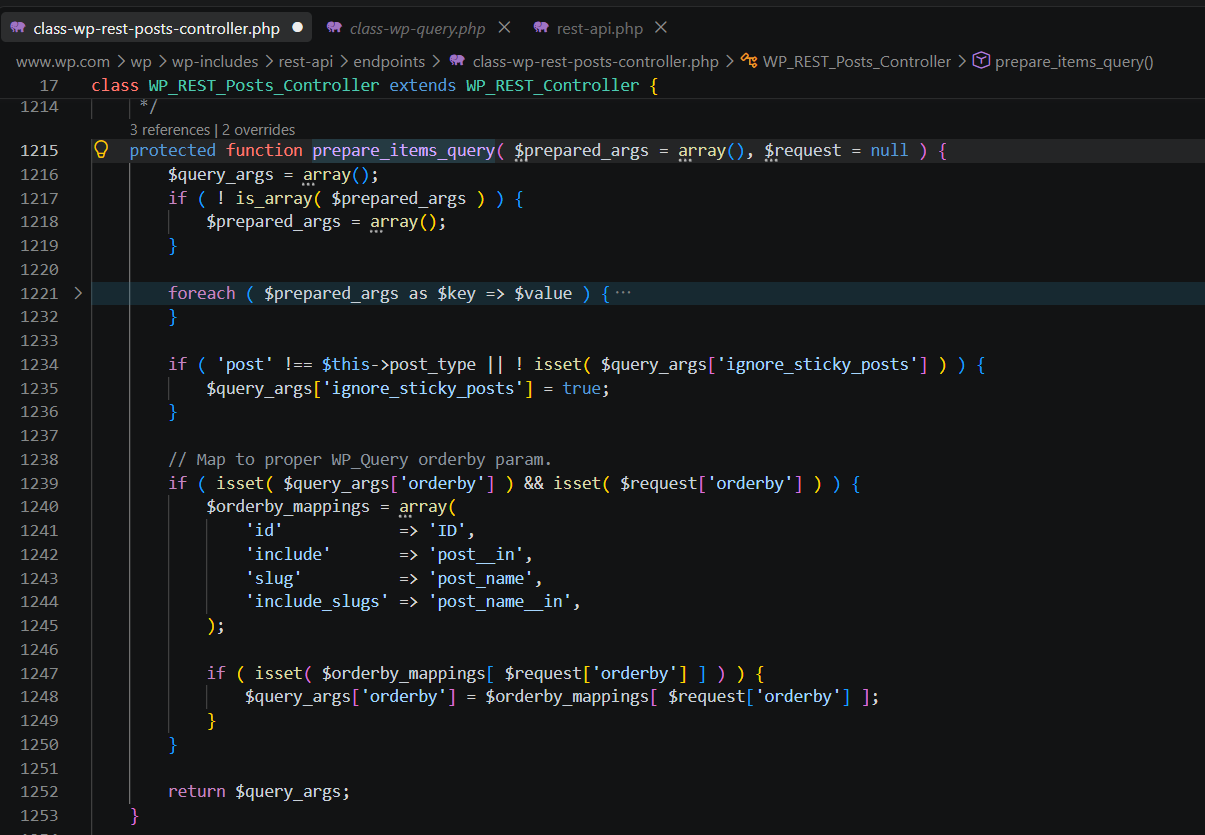Click the PHP icon on the posts controller tab
Screen dimensions: 1205x835
(x=18, y=27)
